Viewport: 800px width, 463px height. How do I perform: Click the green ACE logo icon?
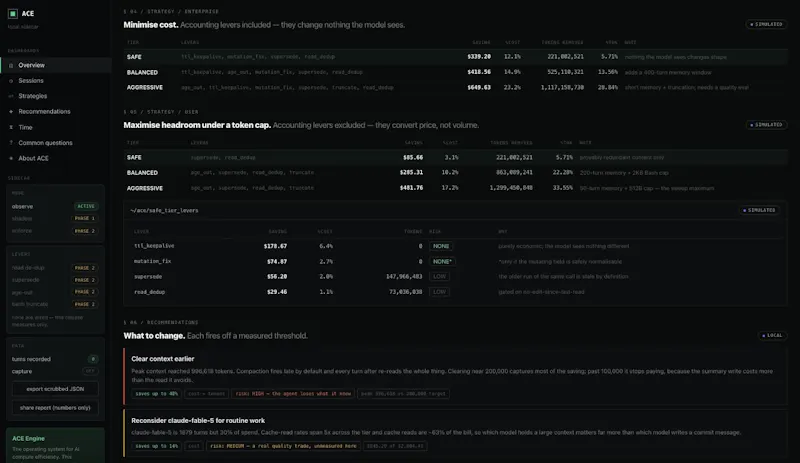13,14
